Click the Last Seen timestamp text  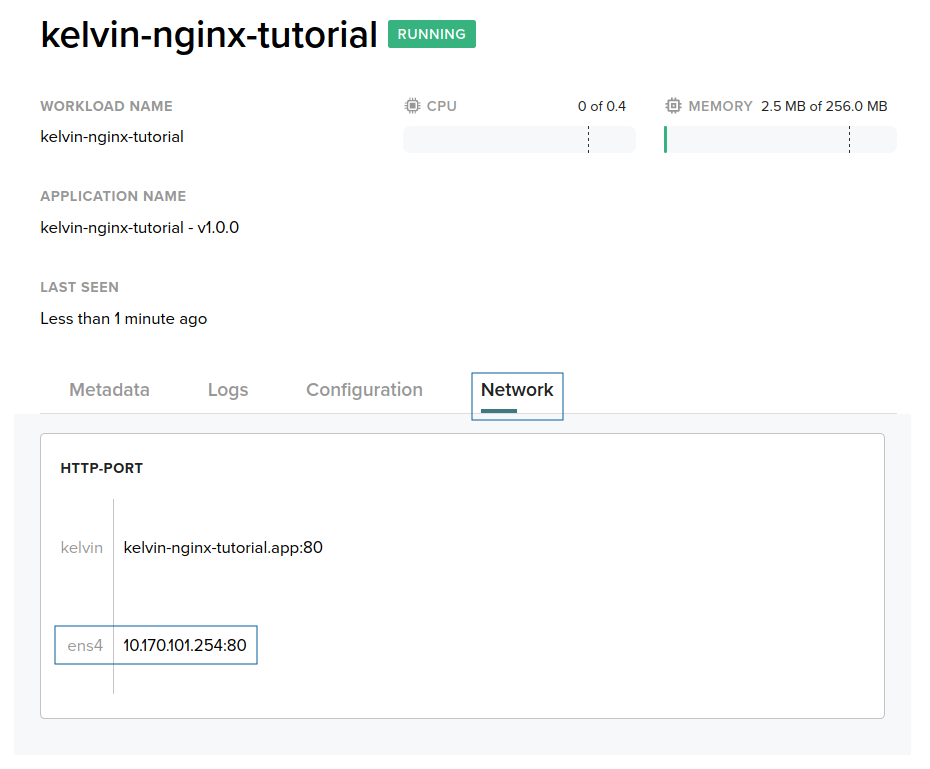[123, 318]
